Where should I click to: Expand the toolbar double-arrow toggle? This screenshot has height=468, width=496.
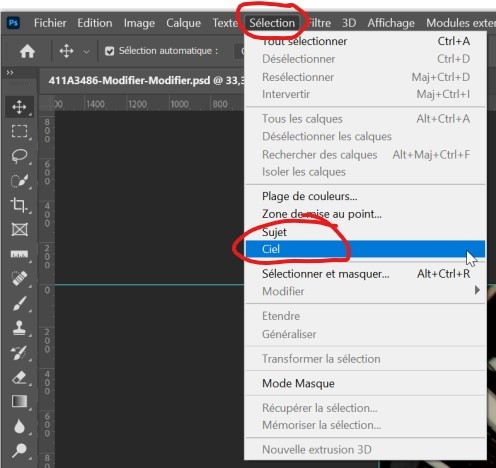point(10,72)
